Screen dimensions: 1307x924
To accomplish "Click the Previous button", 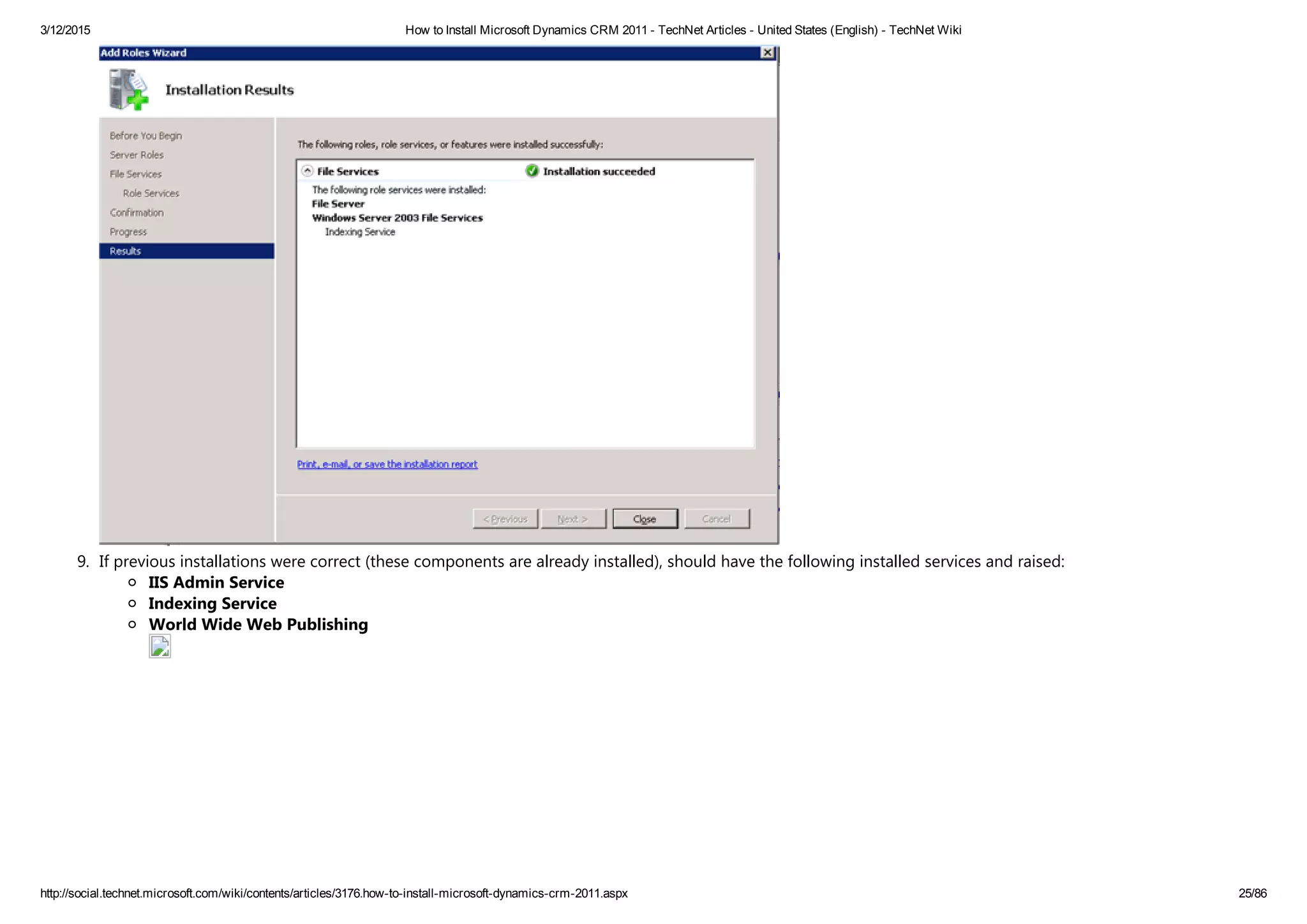I will pos(505,519).
